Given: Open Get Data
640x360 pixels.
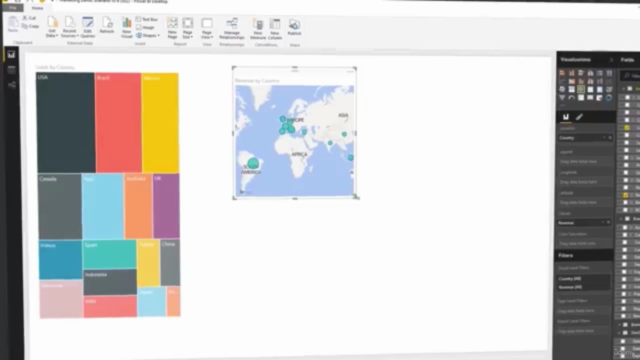Looking at the screenshot, I should 52,27.
